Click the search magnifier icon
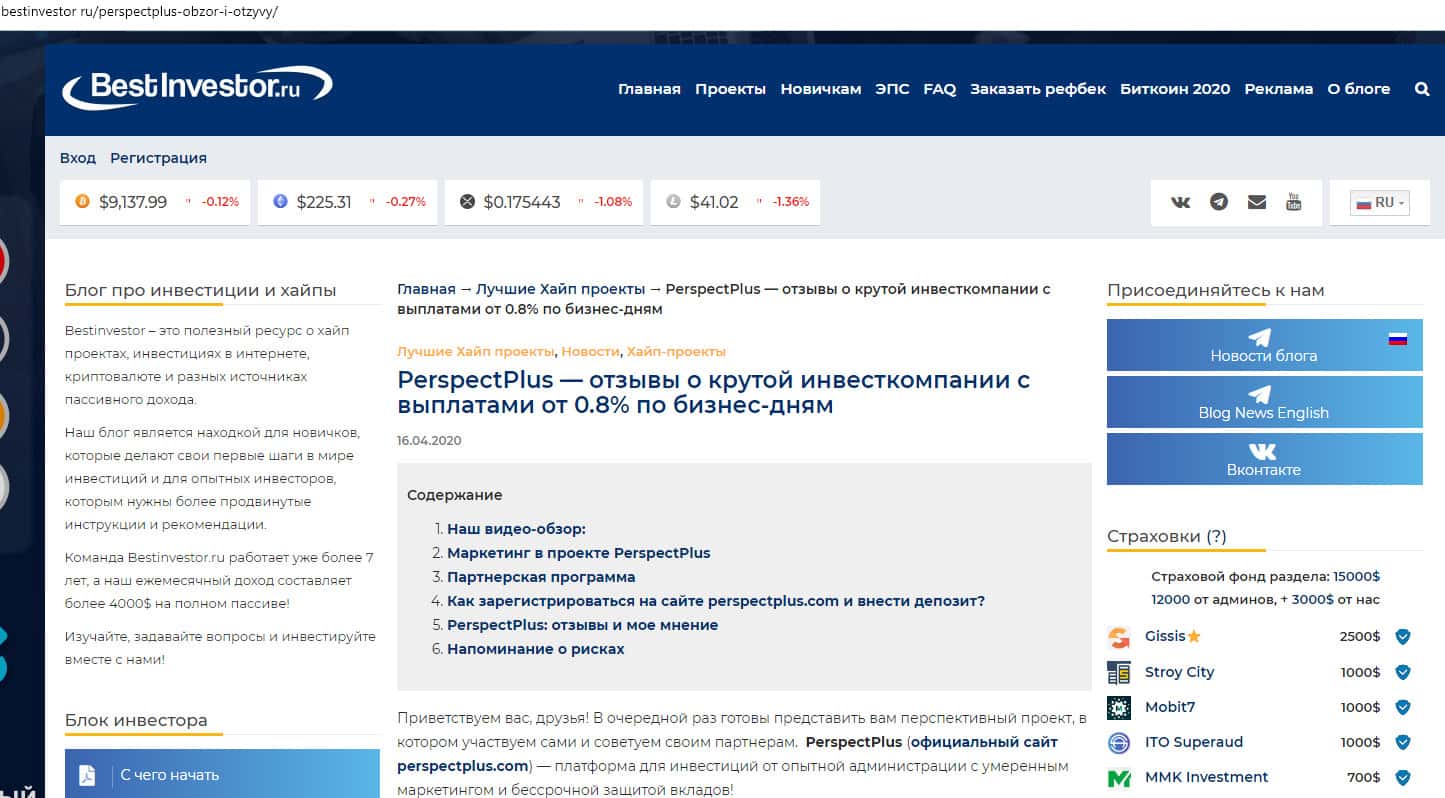Image resolution: width=1445 pixels, height=798 pixels. click(x=1422, y=89)
